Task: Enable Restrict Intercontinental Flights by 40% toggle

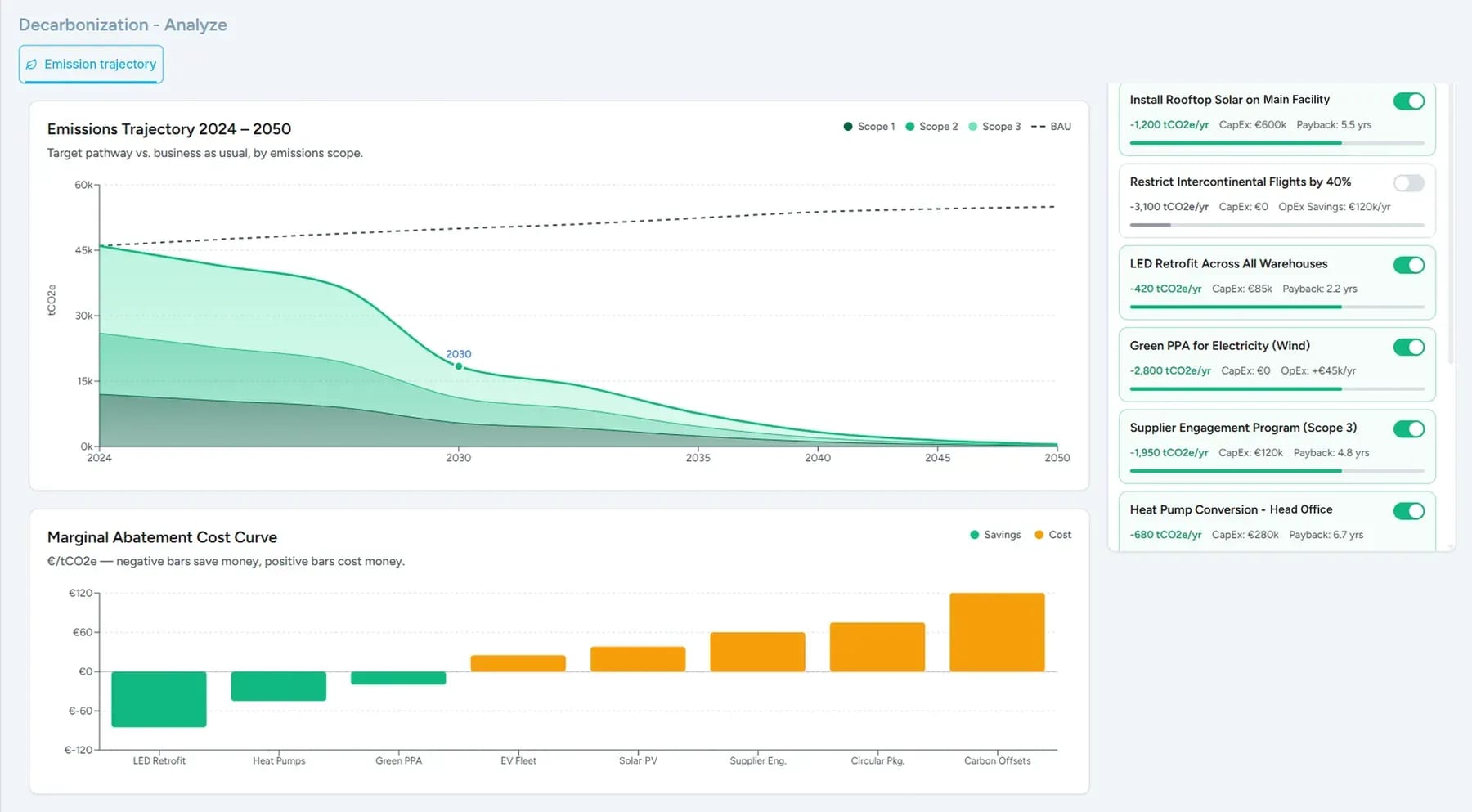Action: (1408, 183)
